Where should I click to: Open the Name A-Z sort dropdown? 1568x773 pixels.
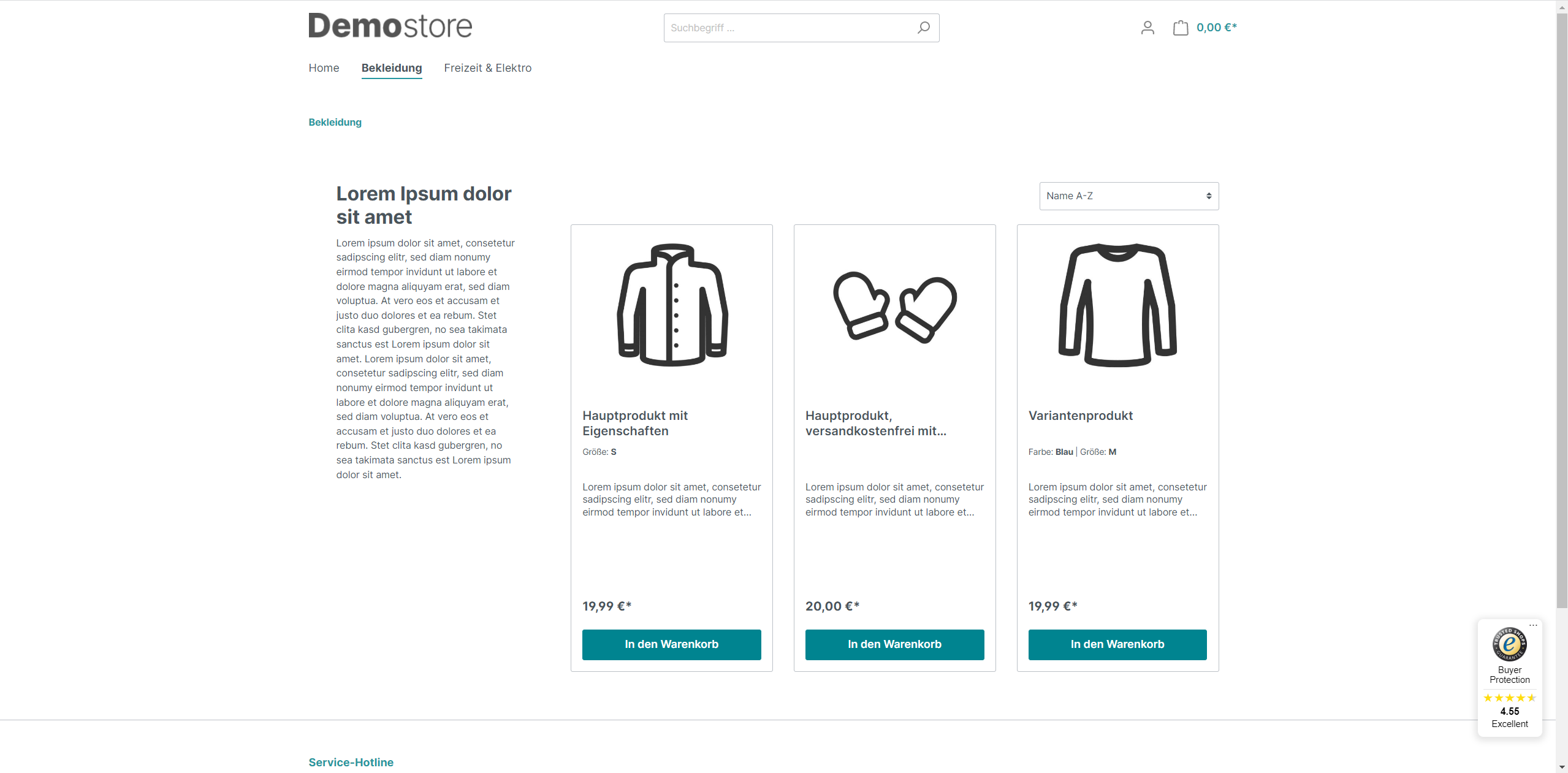point(1128,196)
